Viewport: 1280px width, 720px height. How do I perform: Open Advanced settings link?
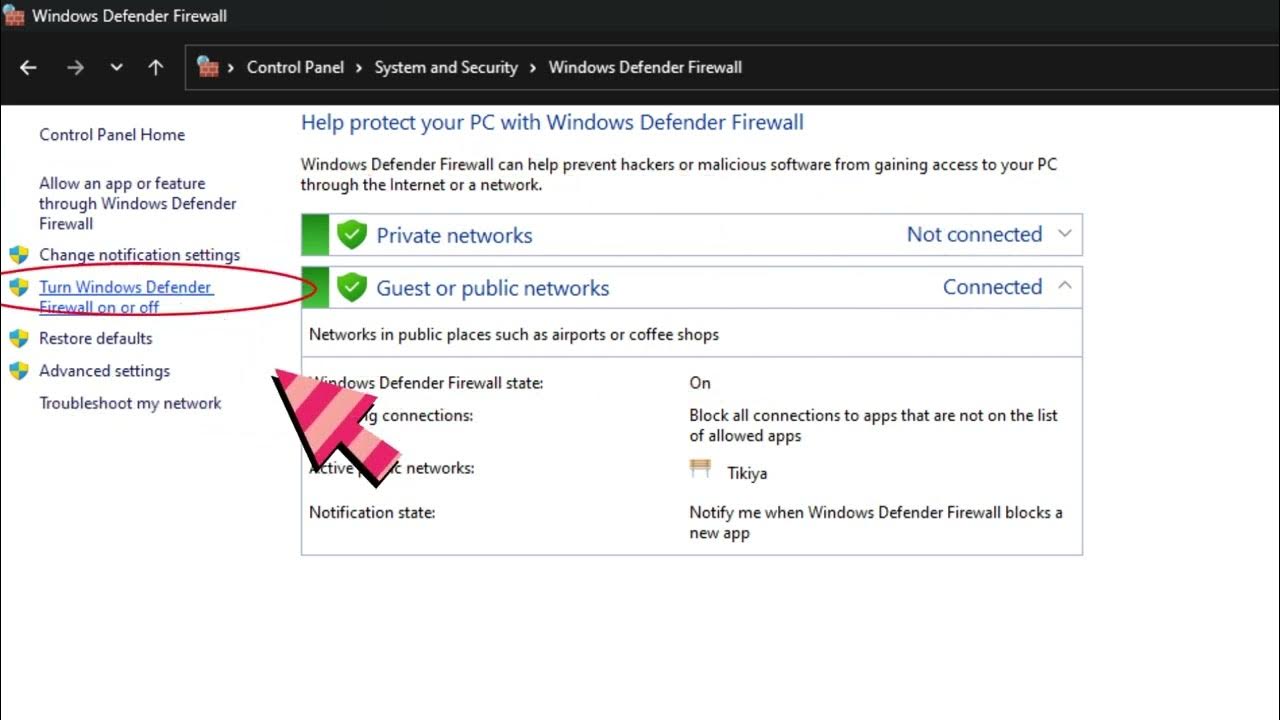pos(105,371)
